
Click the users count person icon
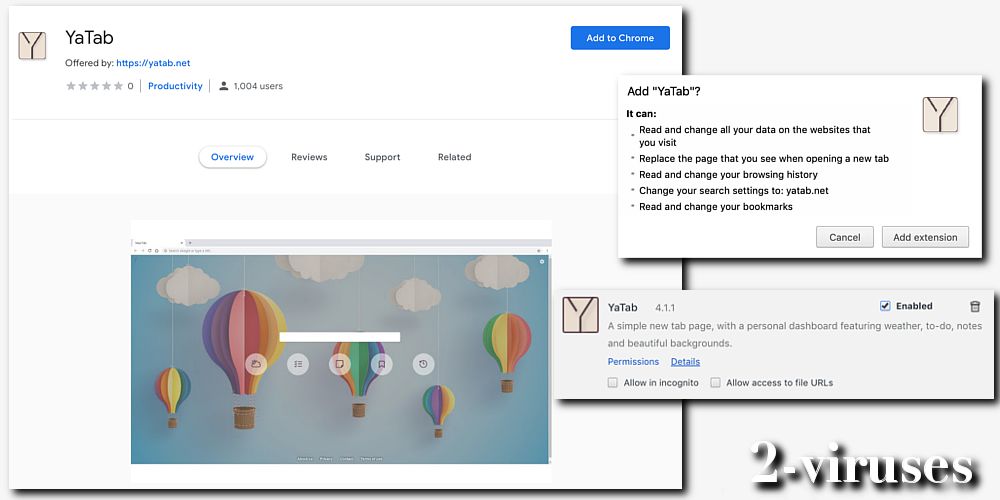click(223, 86)
